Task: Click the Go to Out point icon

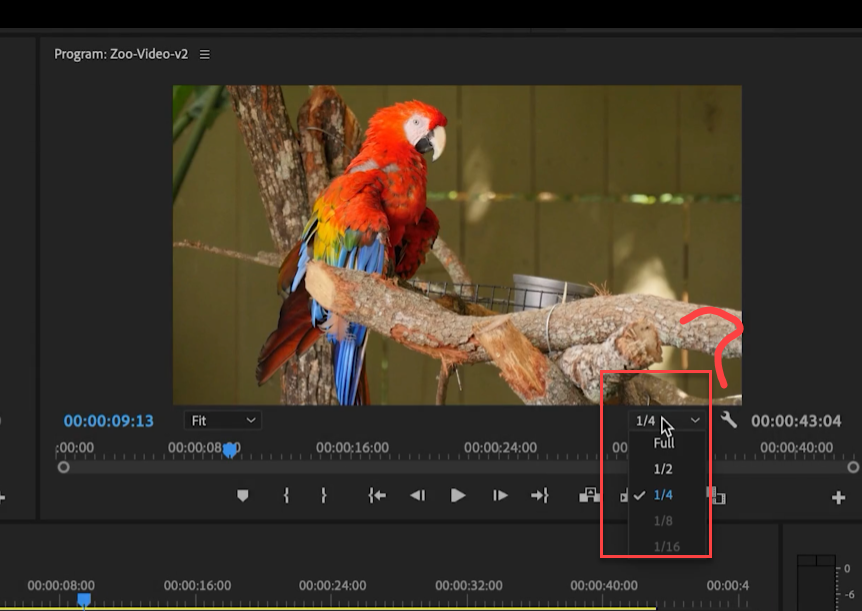Action: pos(540,495)
